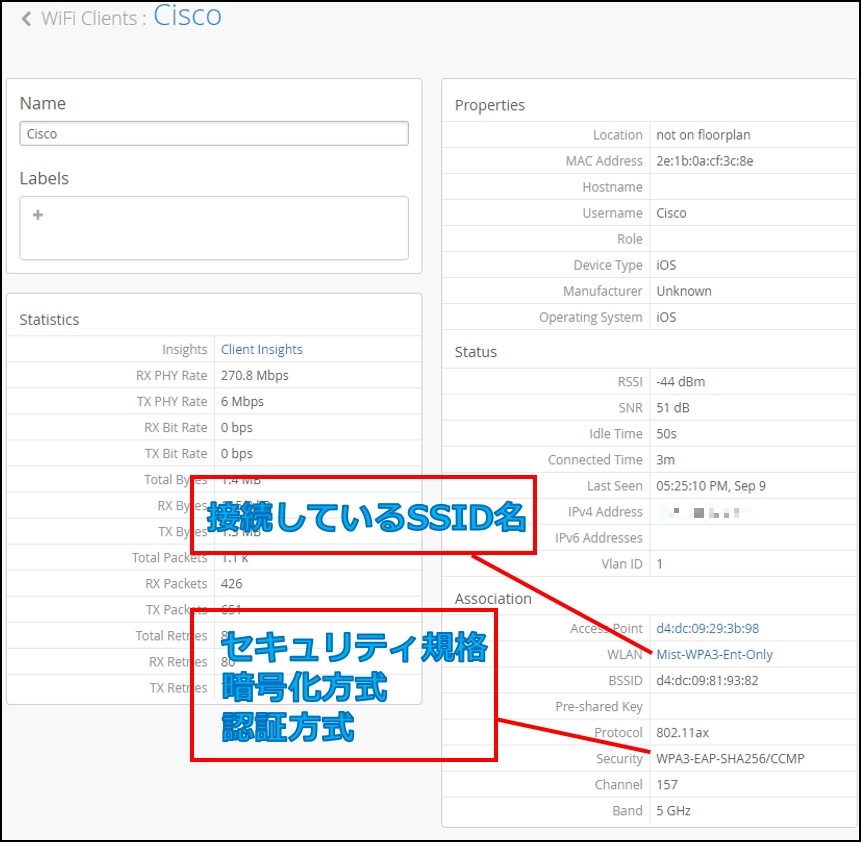Click the Pre-shared Key label

pos(599,706)
